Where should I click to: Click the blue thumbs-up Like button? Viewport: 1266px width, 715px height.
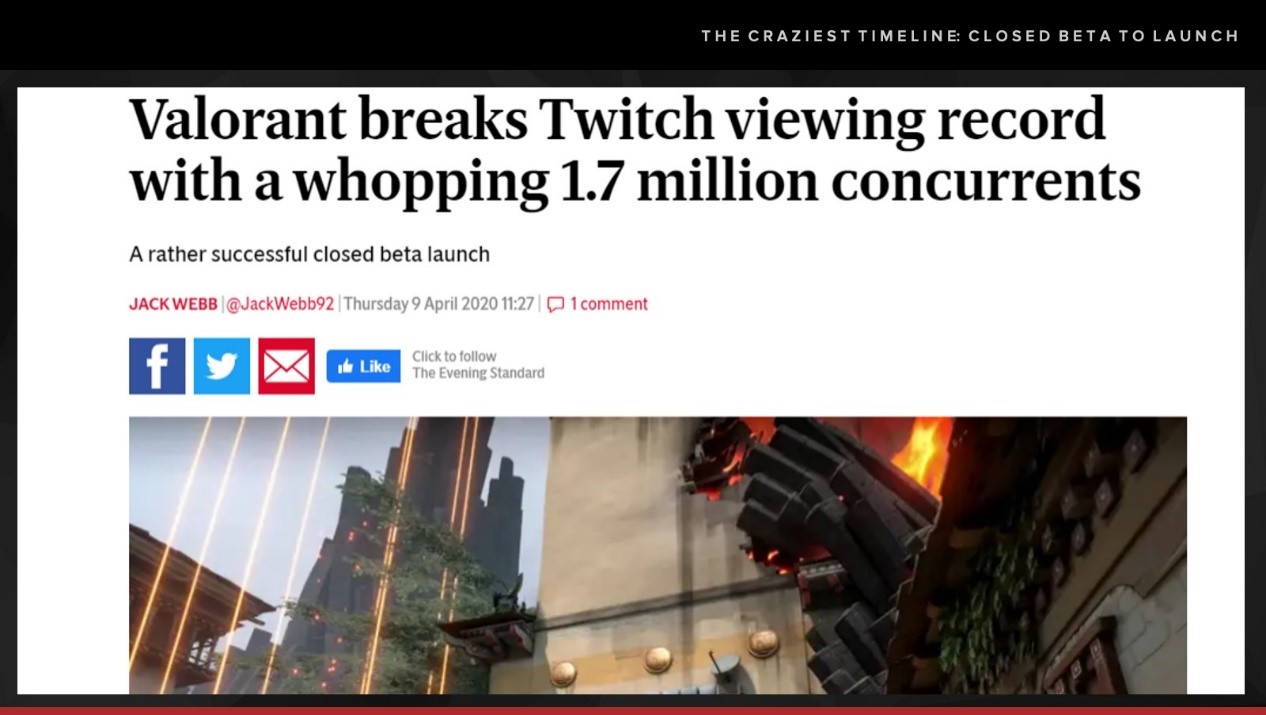point(364,366)
